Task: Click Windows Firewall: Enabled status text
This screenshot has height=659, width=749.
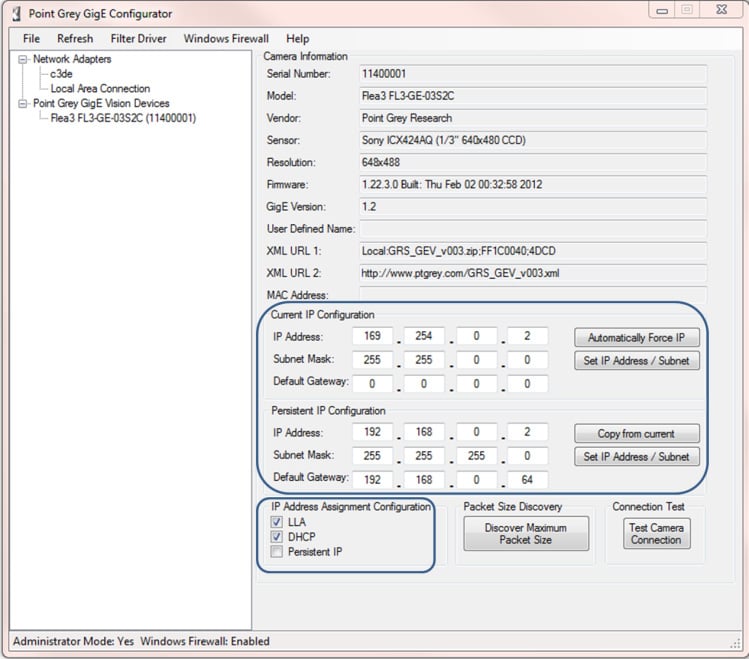Action: tap(205, 641)
